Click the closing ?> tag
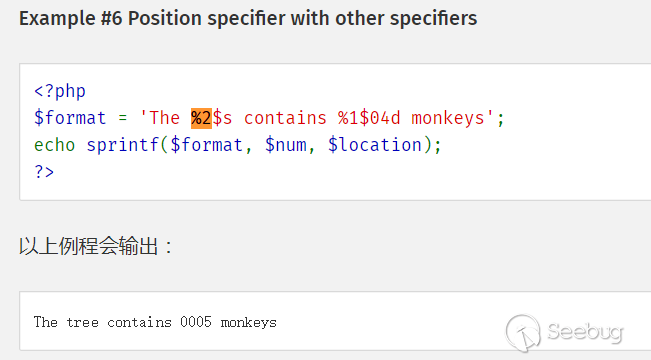The image size is (651, 360). click(x=44, y=171)
